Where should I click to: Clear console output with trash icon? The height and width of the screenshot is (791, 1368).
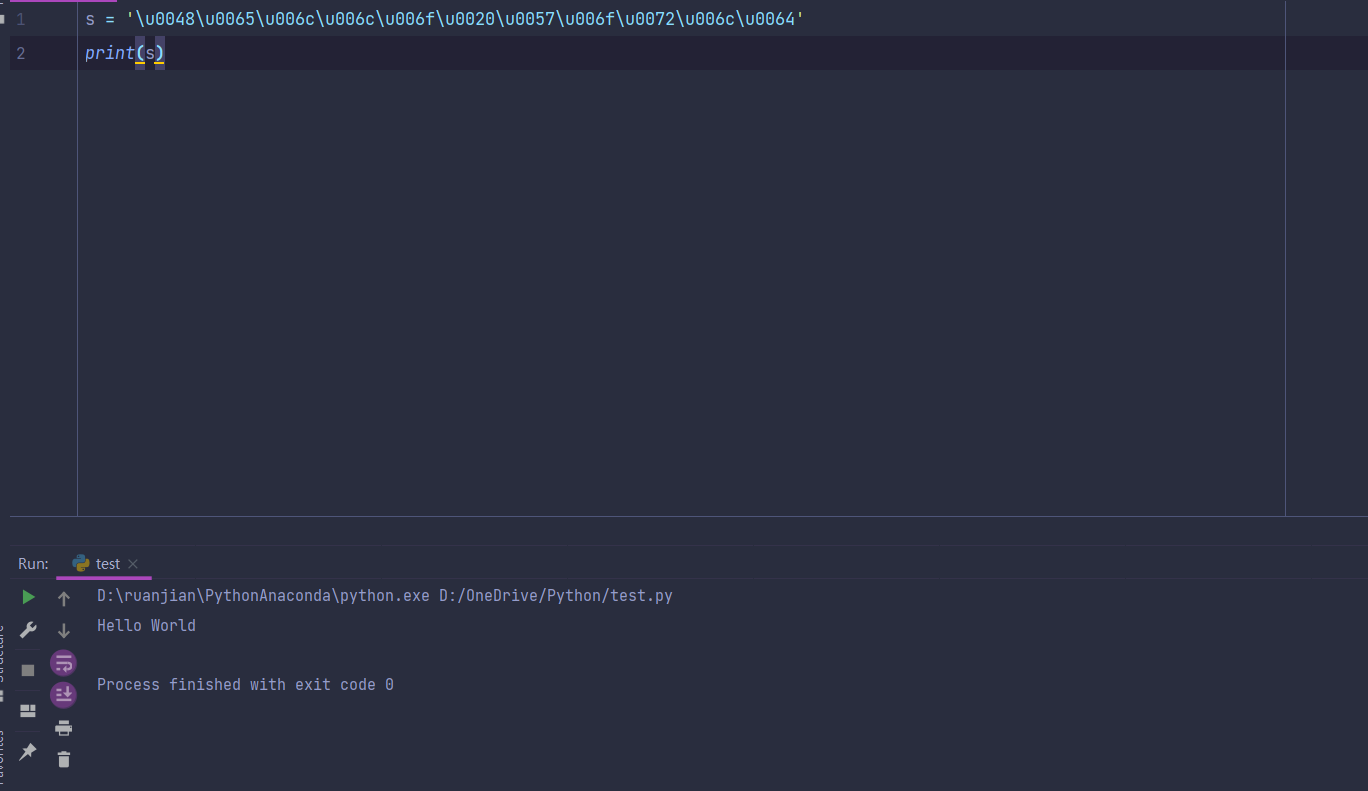pyautogui.click(x=64, y=760)
